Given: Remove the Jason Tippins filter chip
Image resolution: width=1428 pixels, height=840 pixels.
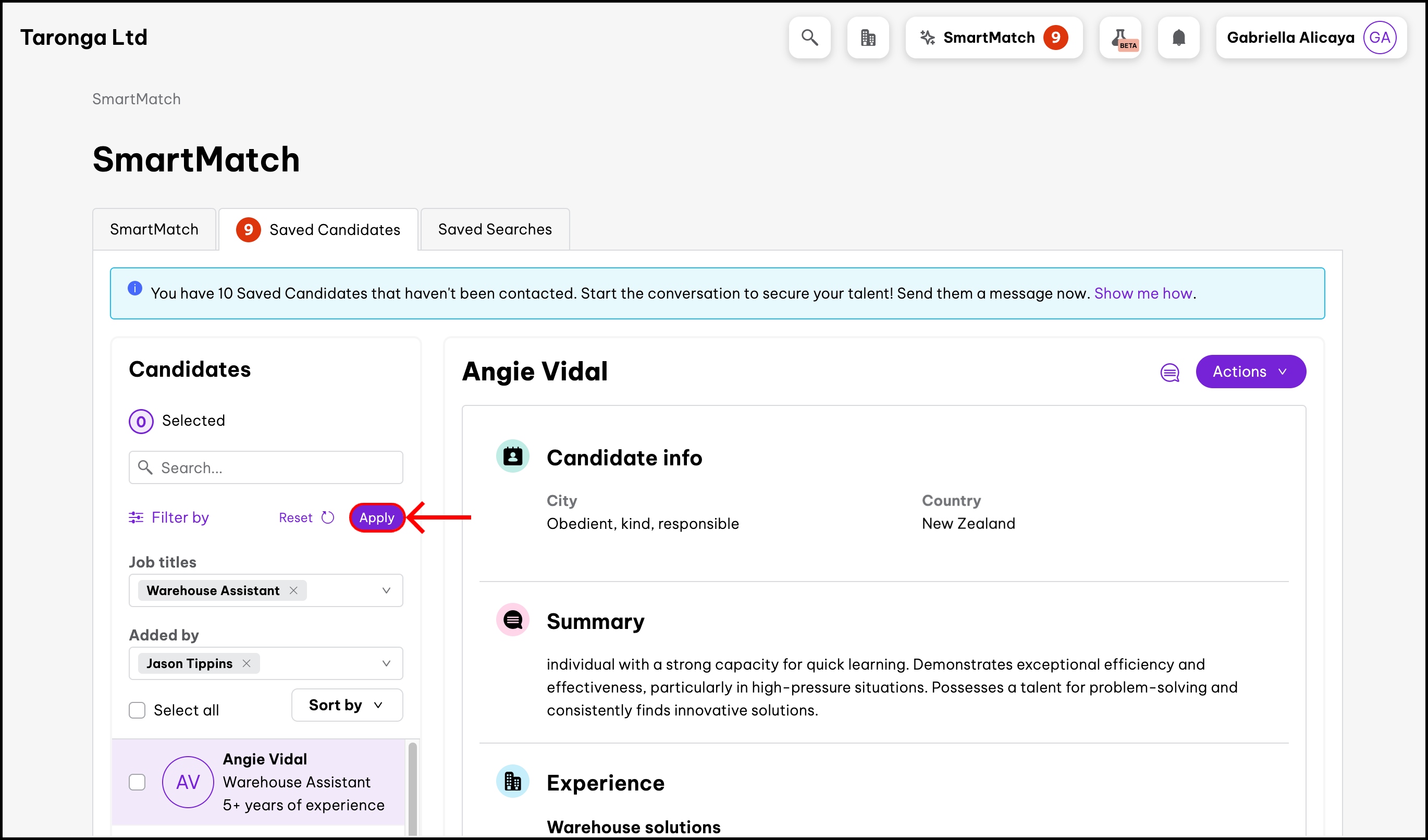Looking at the screenshot, I should (247, 663).
